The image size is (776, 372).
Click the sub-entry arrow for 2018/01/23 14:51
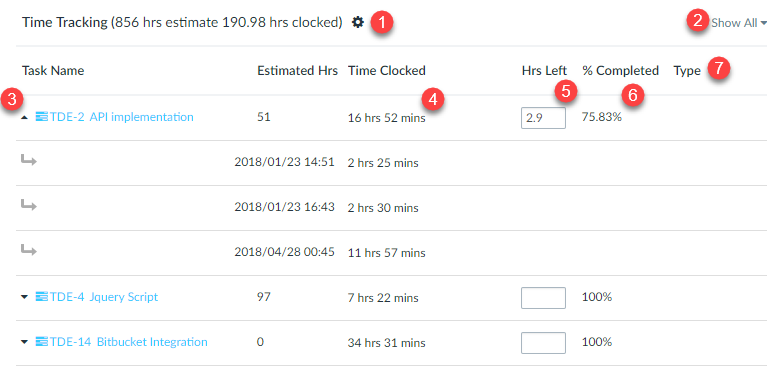[x=29, y=160]
